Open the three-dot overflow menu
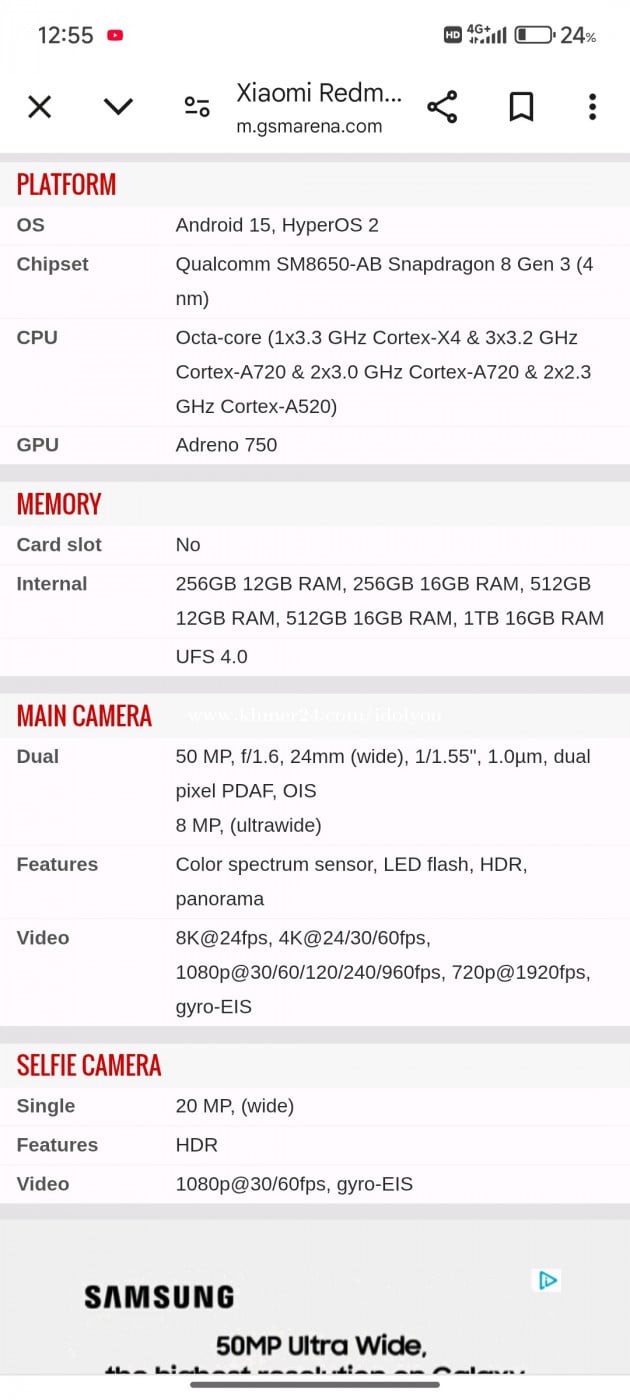 coord(592,107)
